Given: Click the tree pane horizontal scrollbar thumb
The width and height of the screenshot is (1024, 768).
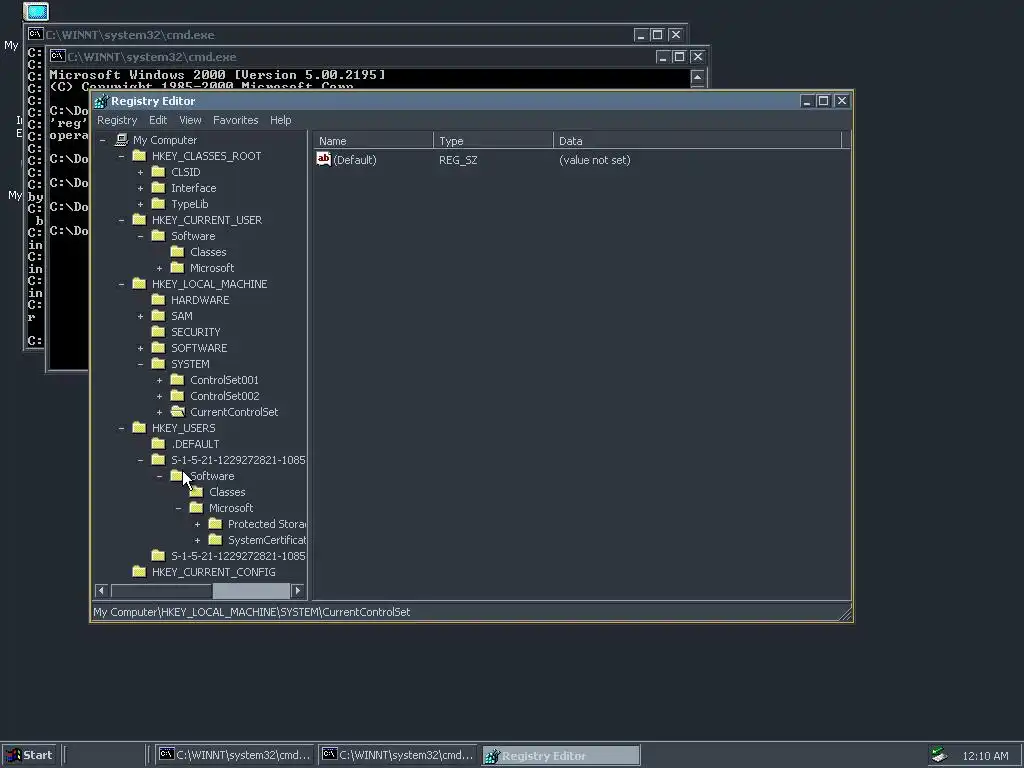Looking at the screenshot, I should coord(251,590).
